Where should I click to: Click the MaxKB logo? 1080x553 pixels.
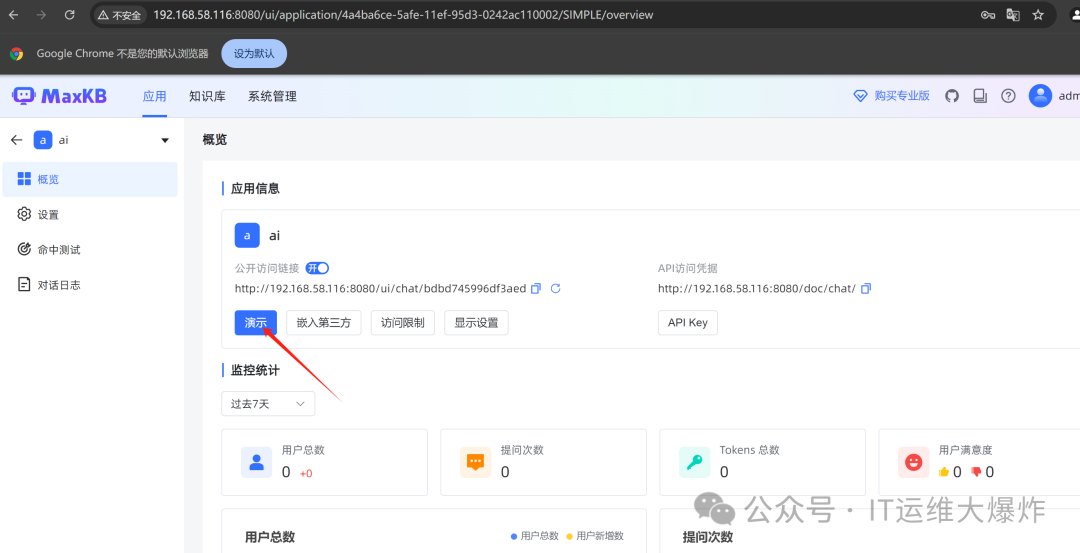pyautogui.click(x=59, y=96)
